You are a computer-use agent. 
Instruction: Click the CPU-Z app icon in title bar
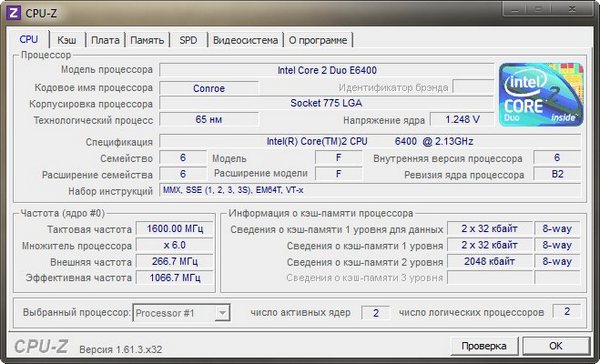13,12
